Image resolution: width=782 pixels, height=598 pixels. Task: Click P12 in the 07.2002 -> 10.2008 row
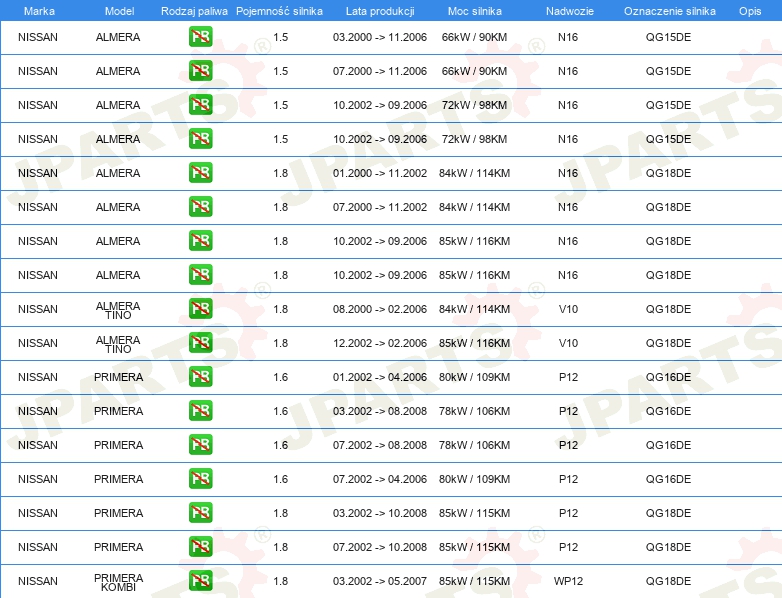tap(568, 547)
